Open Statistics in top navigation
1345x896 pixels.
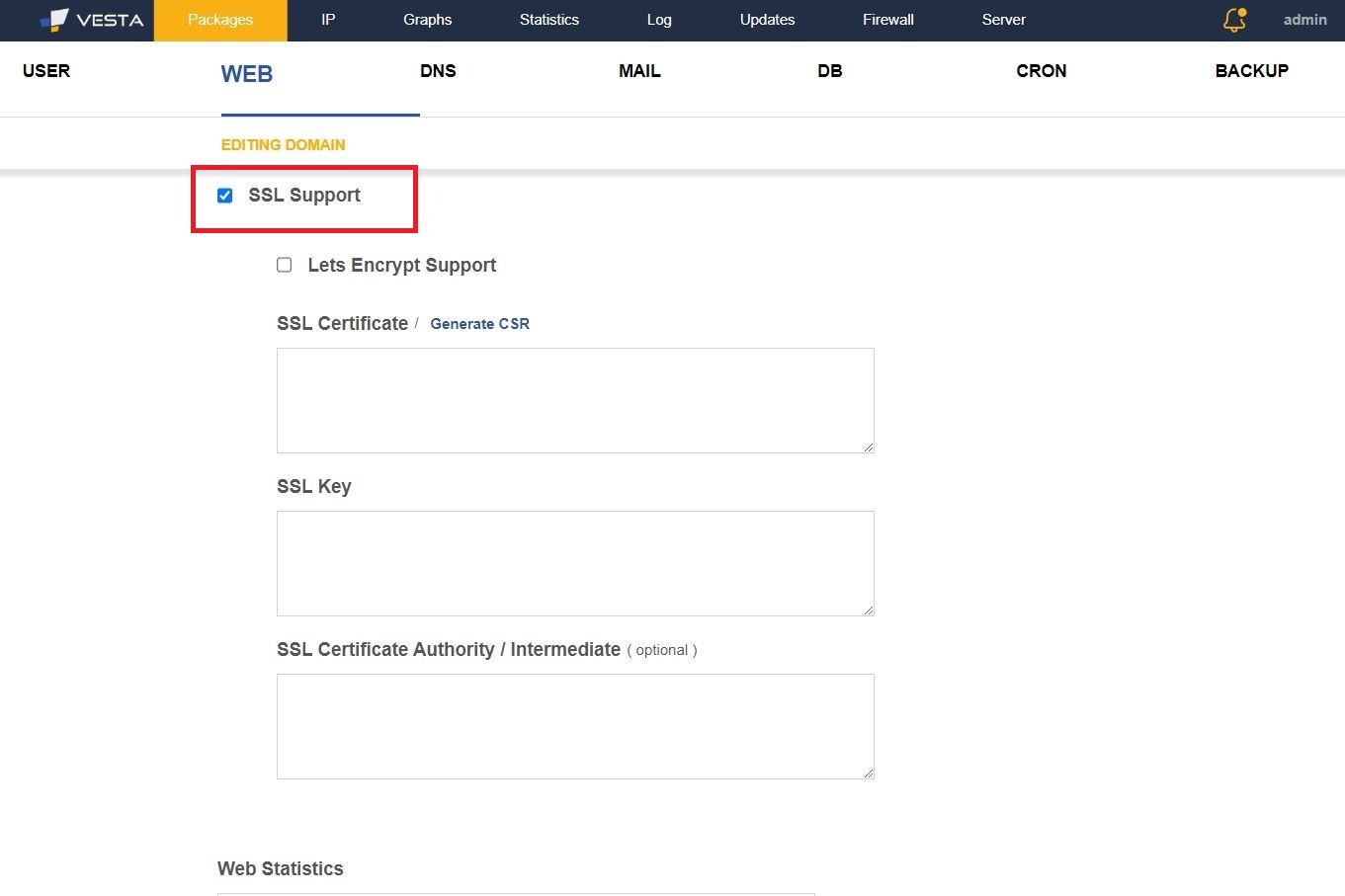click(549, 20)
